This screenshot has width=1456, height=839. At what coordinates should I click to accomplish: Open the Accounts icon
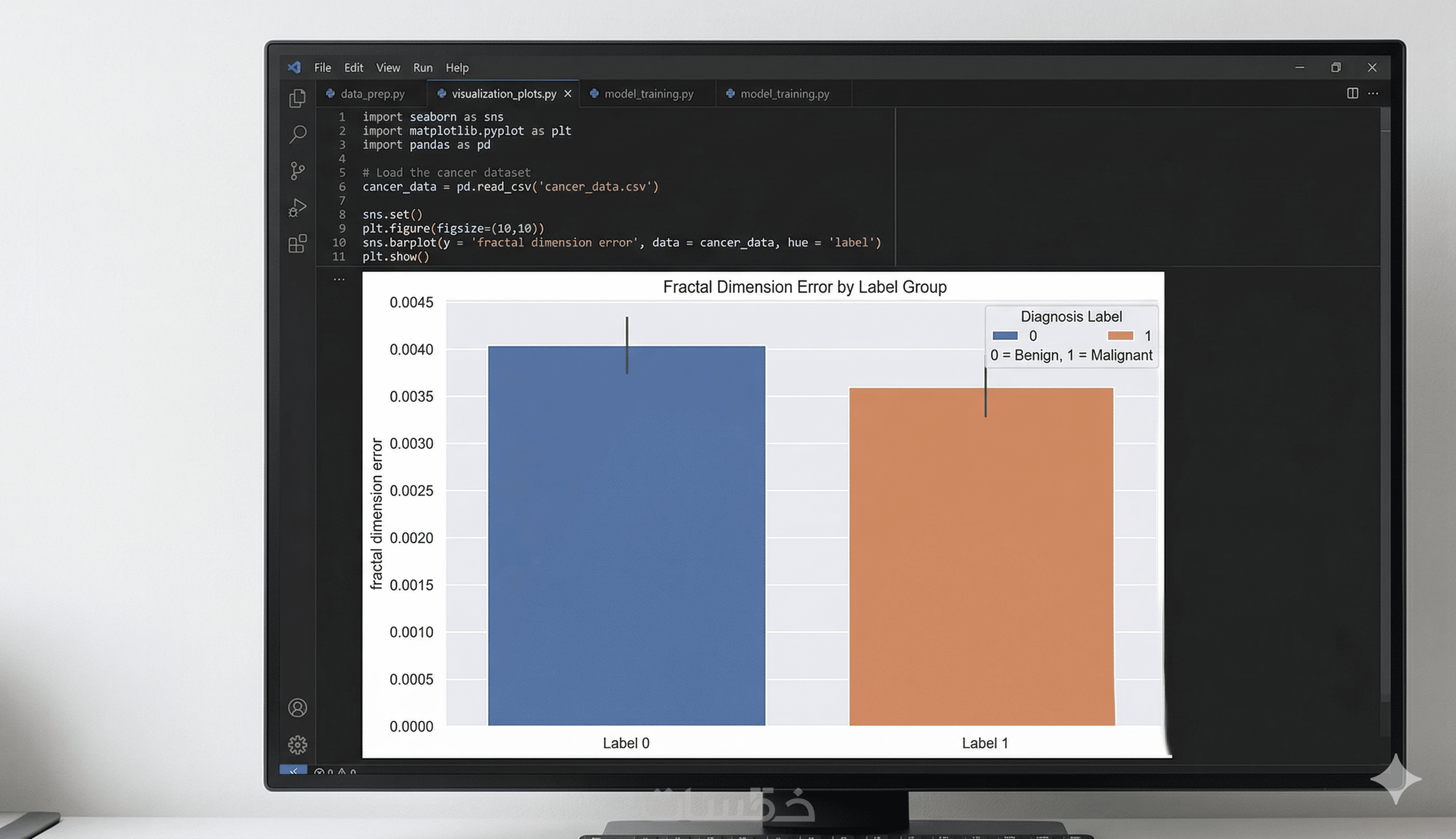pyautogui.click(x=298, y=707)
